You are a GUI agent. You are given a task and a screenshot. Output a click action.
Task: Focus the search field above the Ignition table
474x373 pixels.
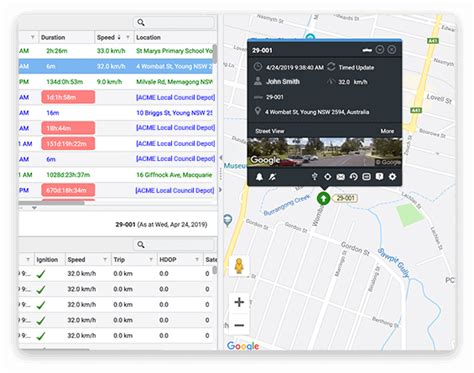(x=174, y=244)
